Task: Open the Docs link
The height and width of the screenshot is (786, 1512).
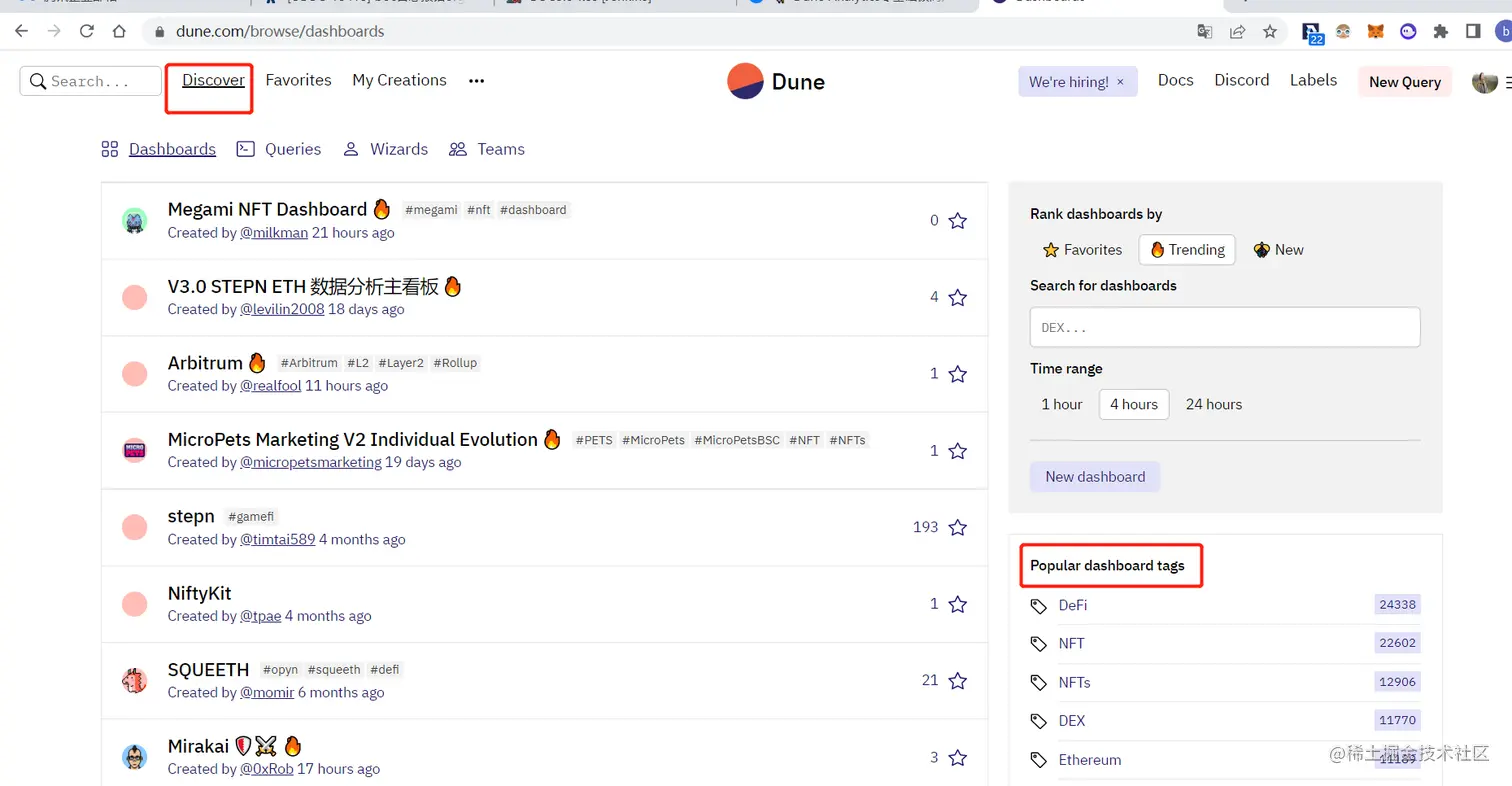Action: point(1176,80)
